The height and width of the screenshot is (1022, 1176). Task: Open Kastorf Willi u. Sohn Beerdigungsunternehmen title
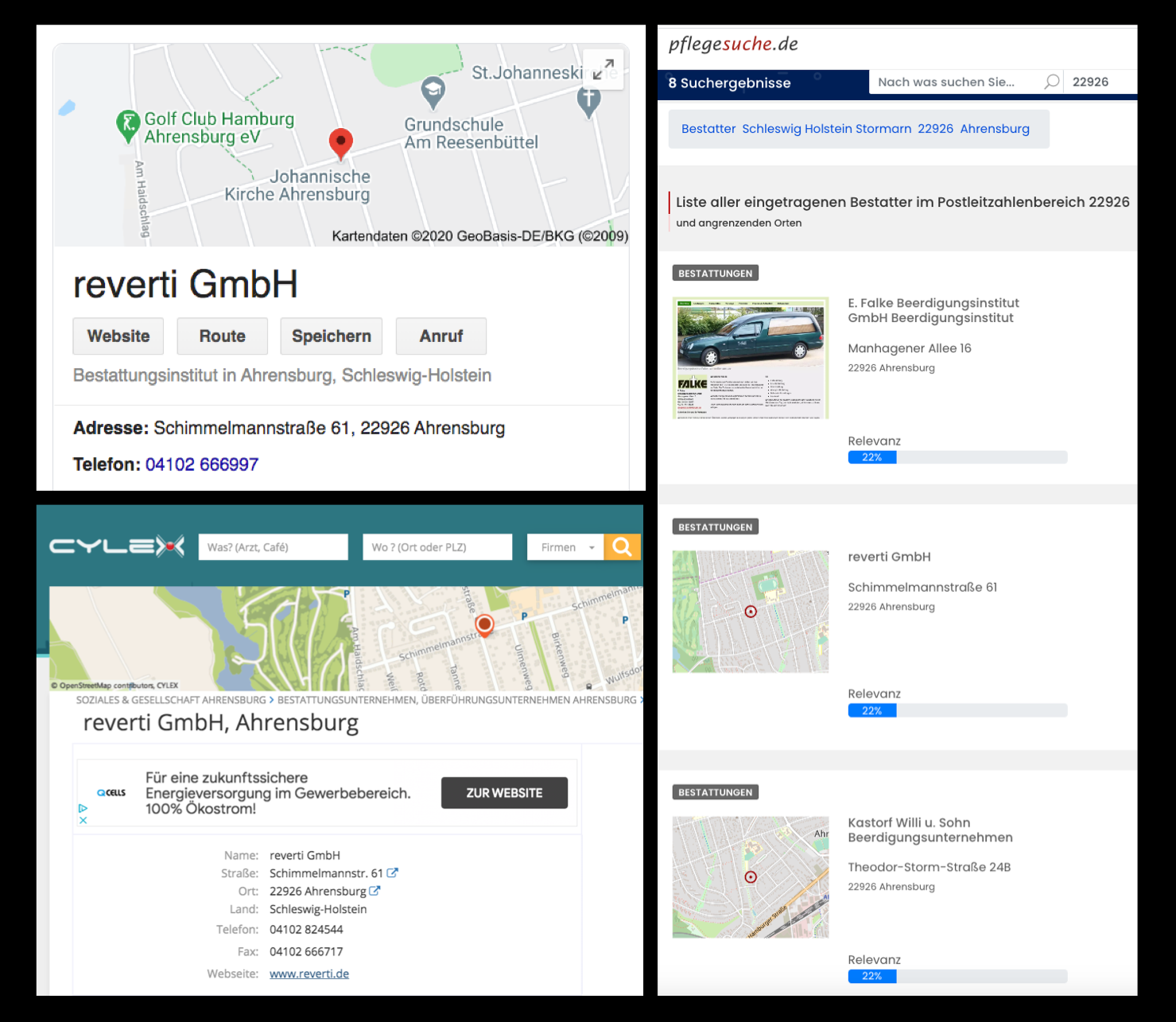[x=930, y=830]
